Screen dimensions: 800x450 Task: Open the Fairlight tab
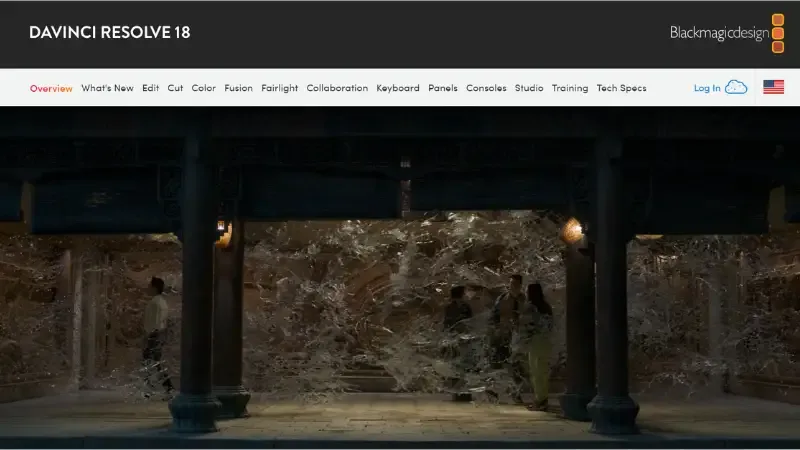point(280,88)
